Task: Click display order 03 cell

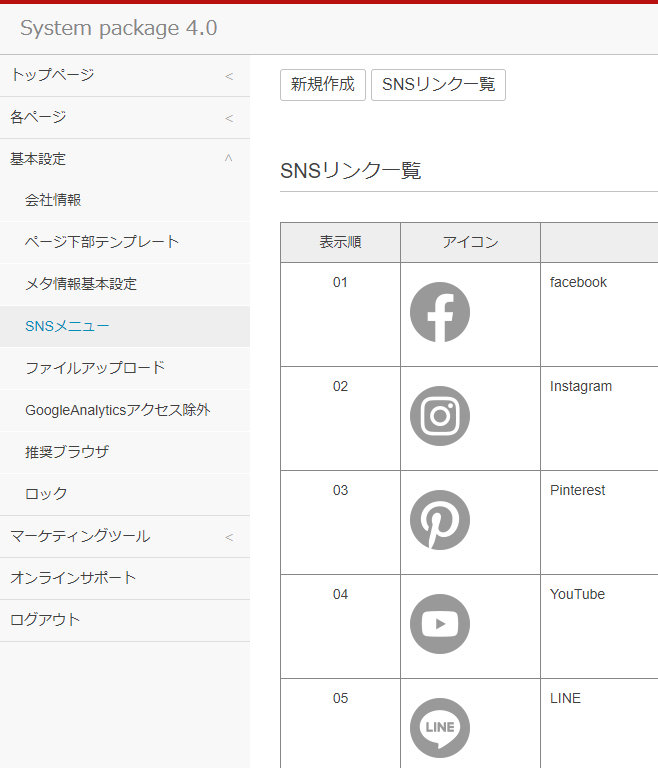Action: coord(341,522)
